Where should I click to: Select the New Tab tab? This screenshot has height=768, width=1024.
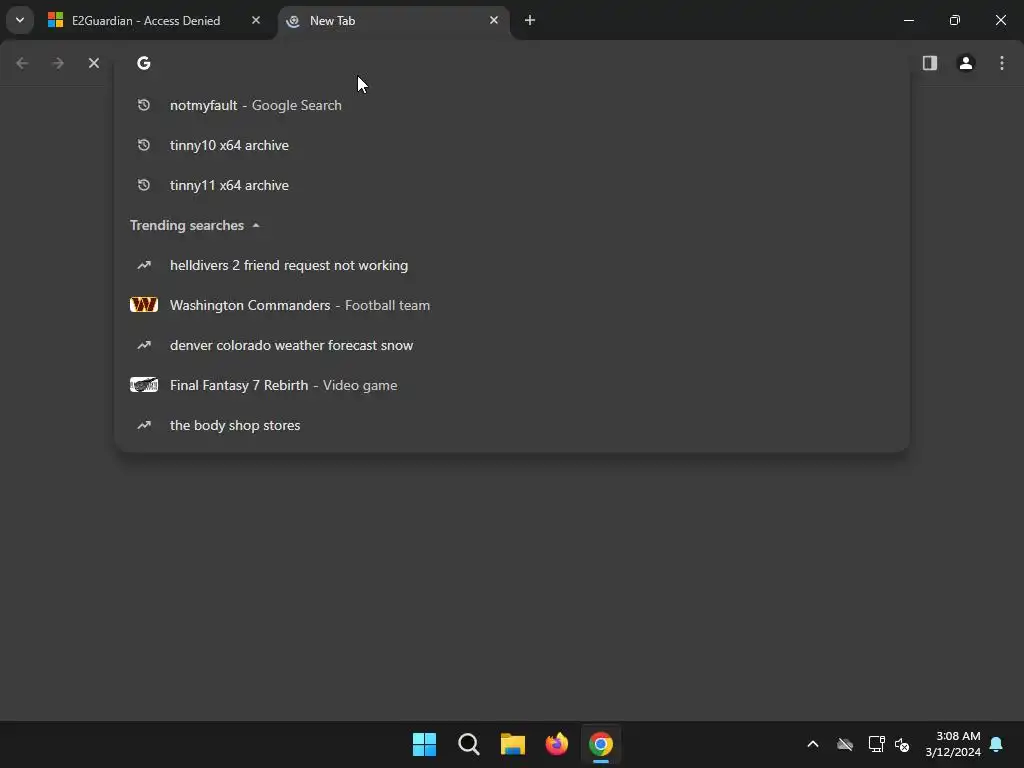pos(393,20)
